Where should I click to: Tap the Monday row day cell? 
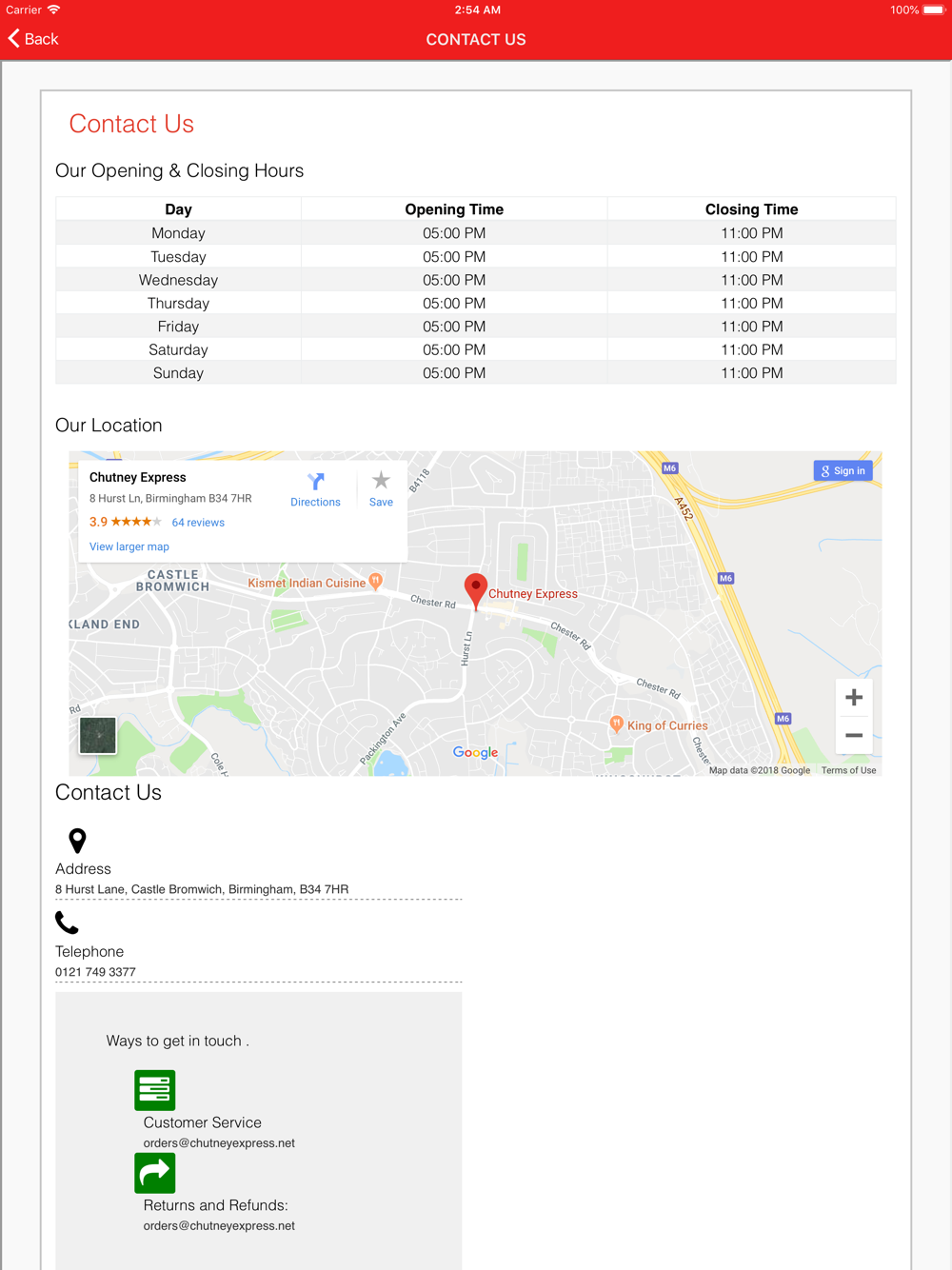tap(178, 233)
